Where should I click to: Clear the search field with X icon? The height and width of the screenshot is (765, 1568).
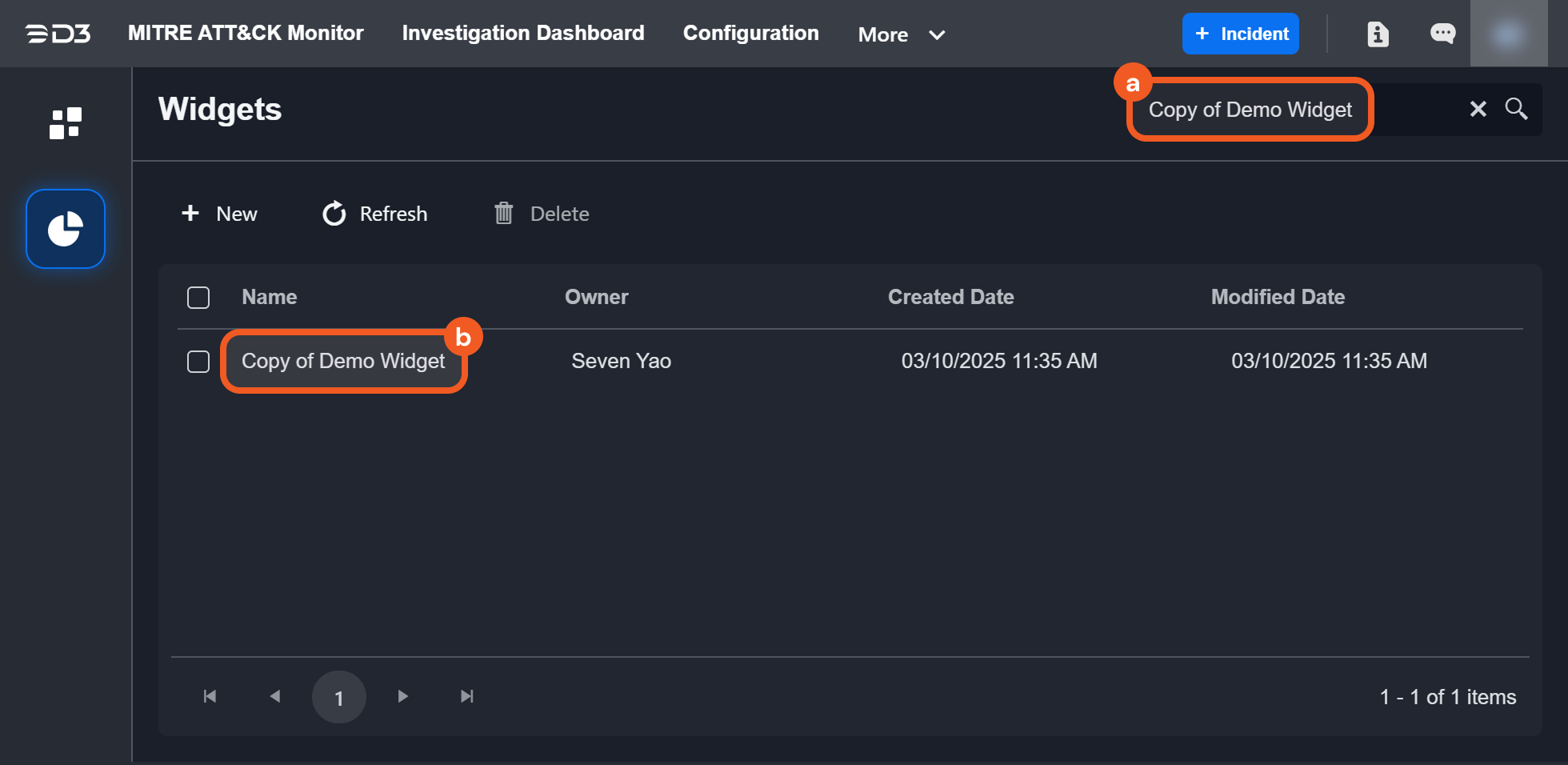click(x=1478, y=109)
